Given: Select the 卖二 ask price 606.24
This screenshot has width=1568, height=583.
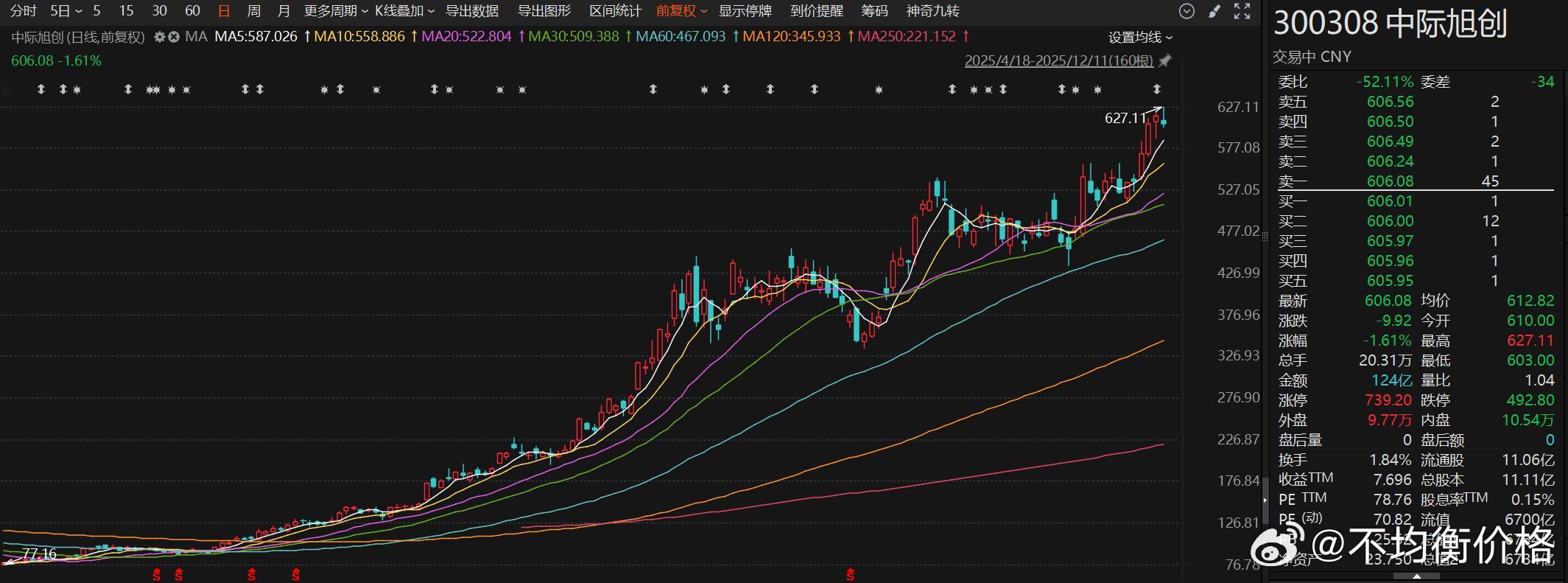Looking at the screenshot, I should (1391, 161).
